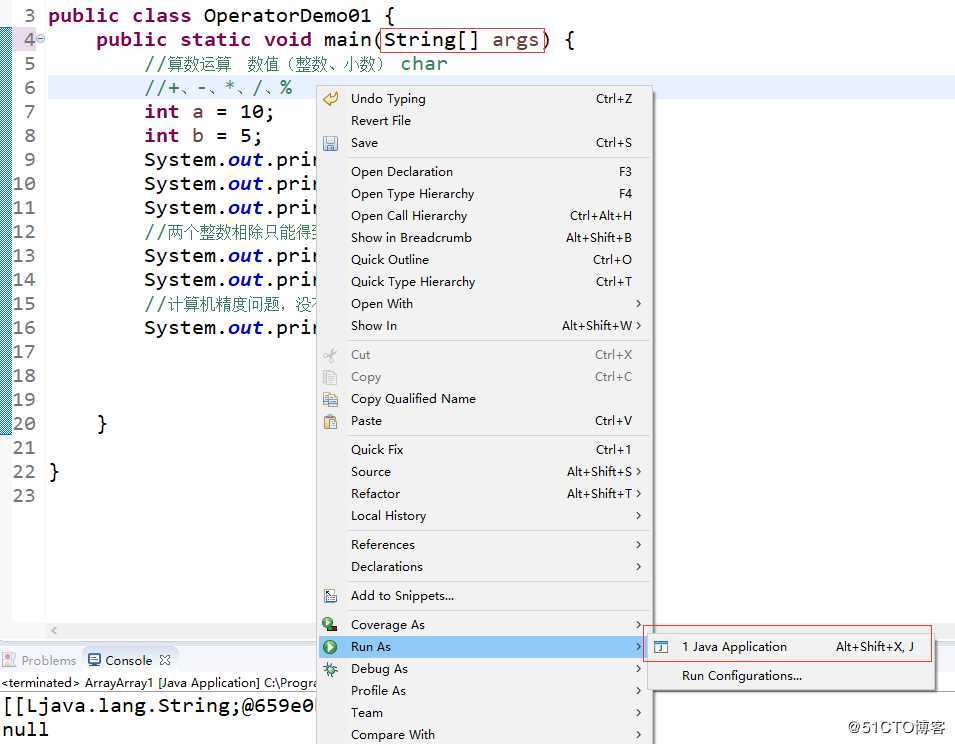Open Coverage As submenu
The width and height of the screenshot is (955, 744).
tap(485, 625)
